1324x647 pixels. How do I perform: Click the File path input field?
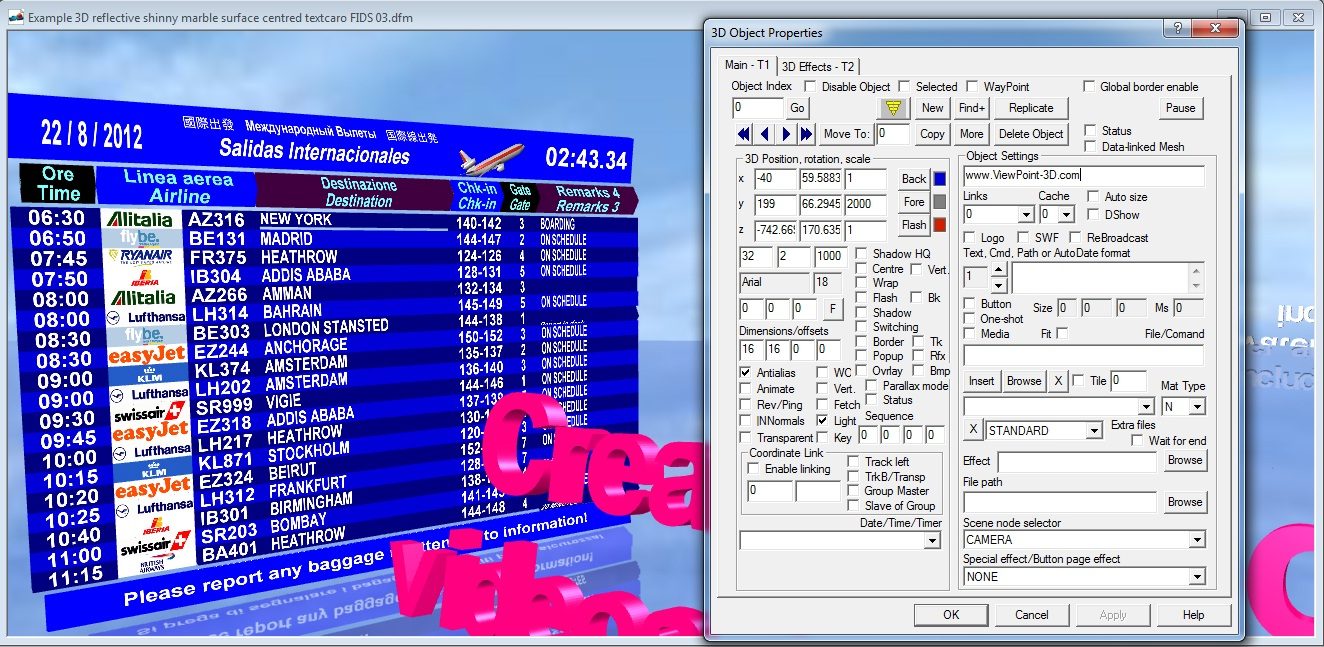[1060, 502]
